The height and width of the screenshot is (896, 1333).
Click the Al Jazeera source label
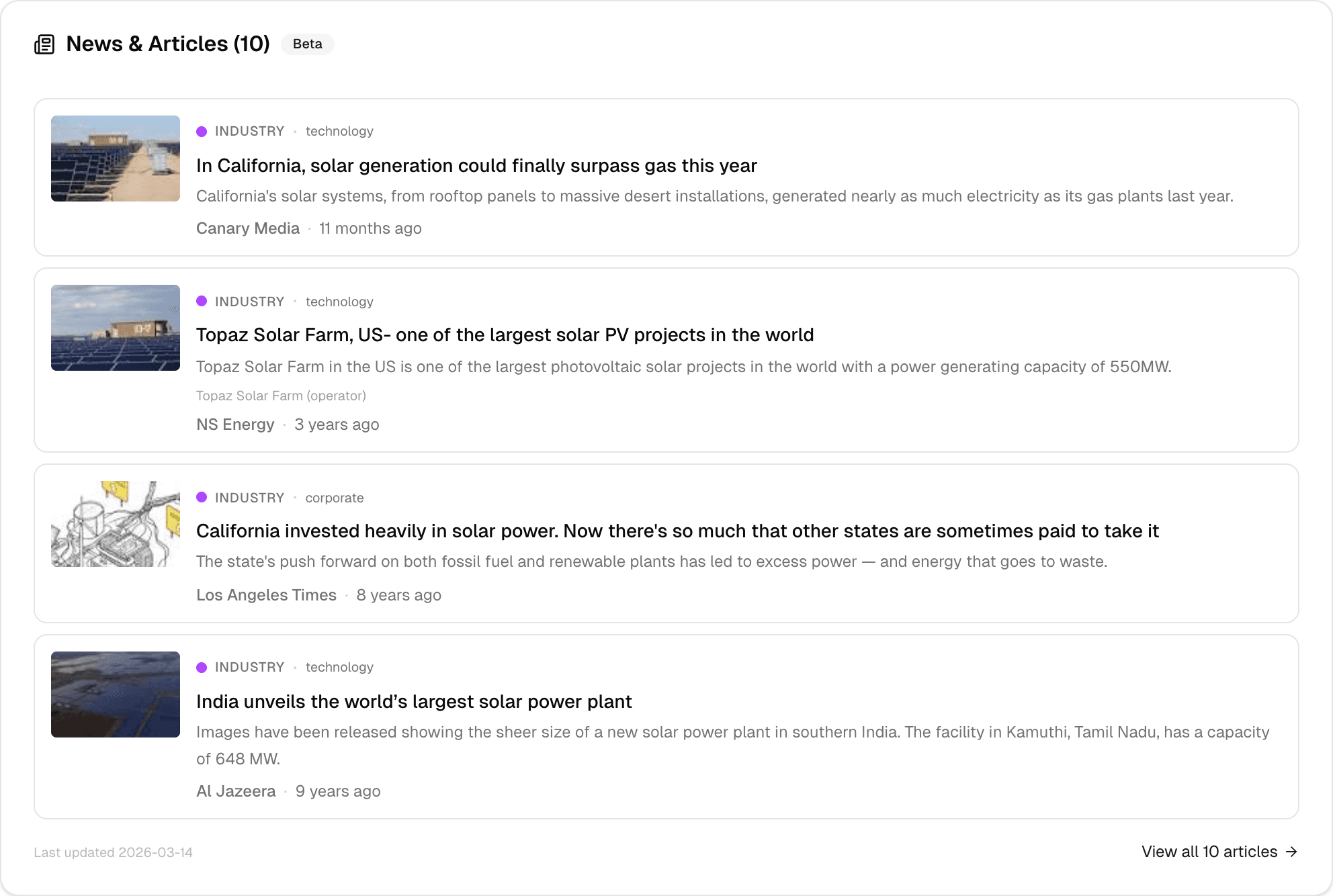click(236, 791)
